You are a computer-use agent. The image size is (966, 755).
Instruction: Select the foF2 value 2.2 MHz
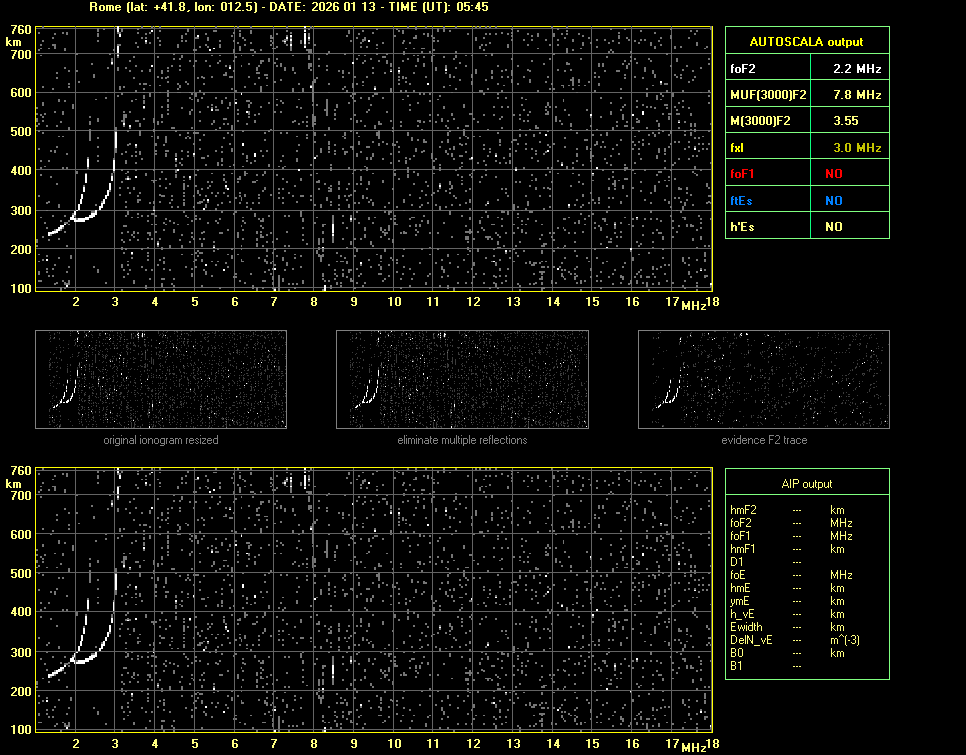(856, 68)
